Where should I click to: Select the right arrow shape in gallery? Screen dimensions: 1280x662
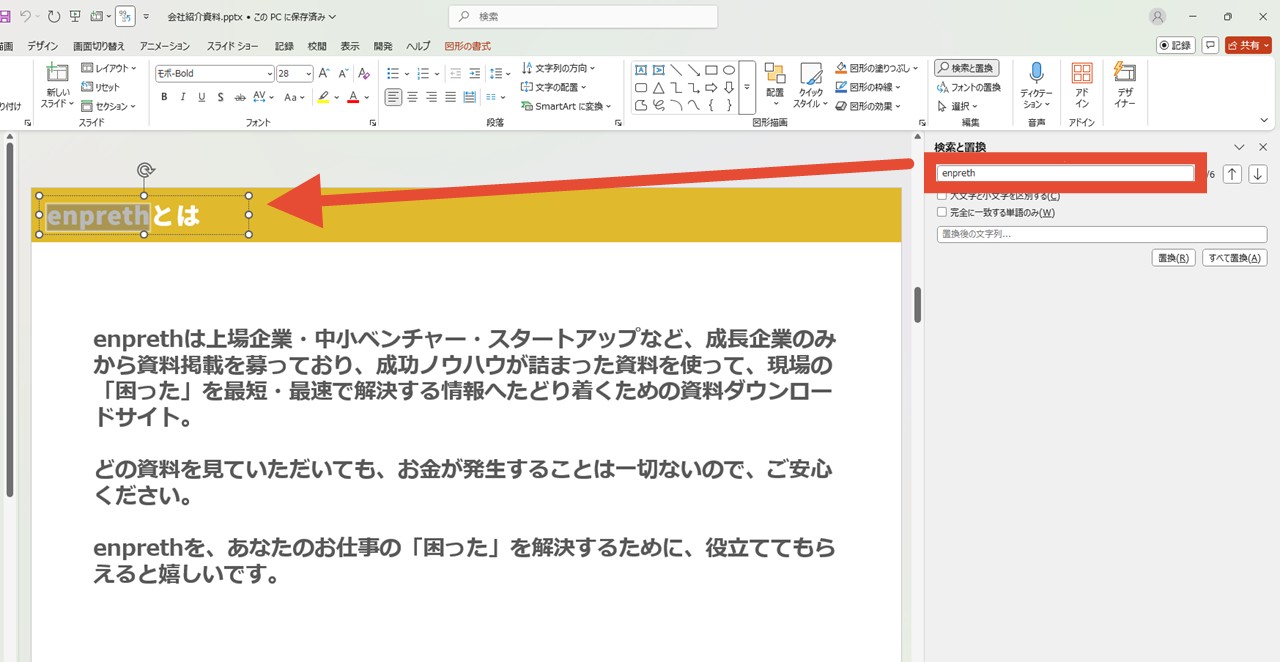click(x=711, y=88)
